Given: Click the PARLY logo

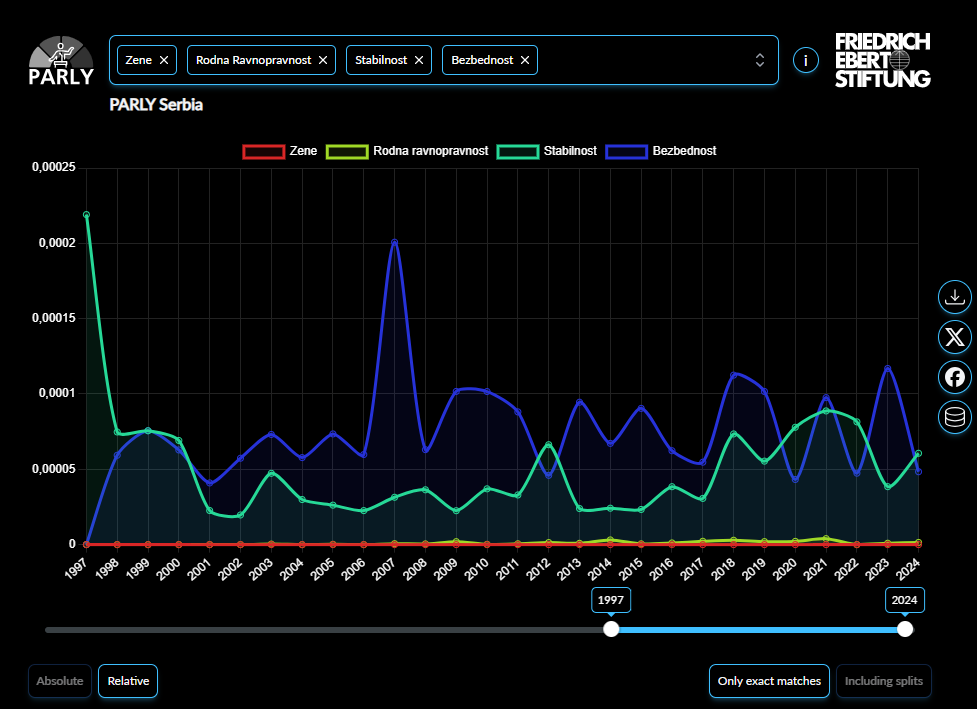Looking at the screenshot, I should [60, 62].
